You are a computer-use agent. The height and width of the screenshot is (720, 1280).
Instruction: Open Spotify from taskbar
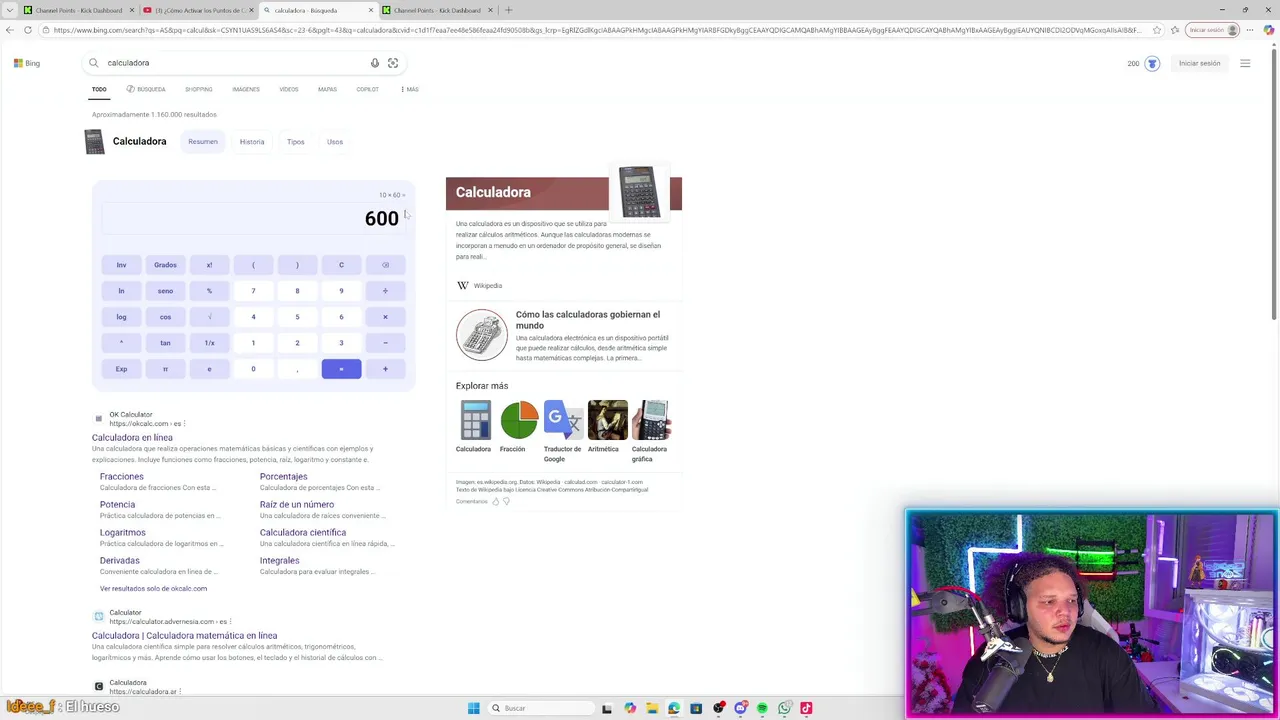pyautogui.click(x=762, y=708)
